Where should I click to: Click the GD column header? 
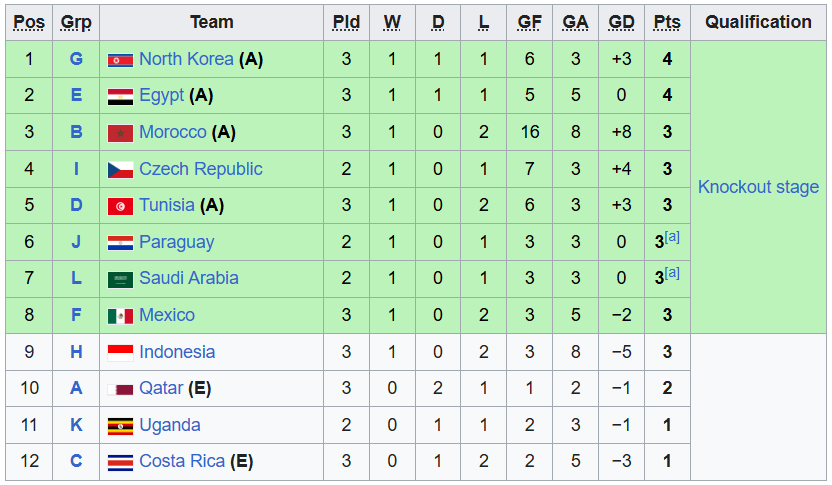coord(622,22)
